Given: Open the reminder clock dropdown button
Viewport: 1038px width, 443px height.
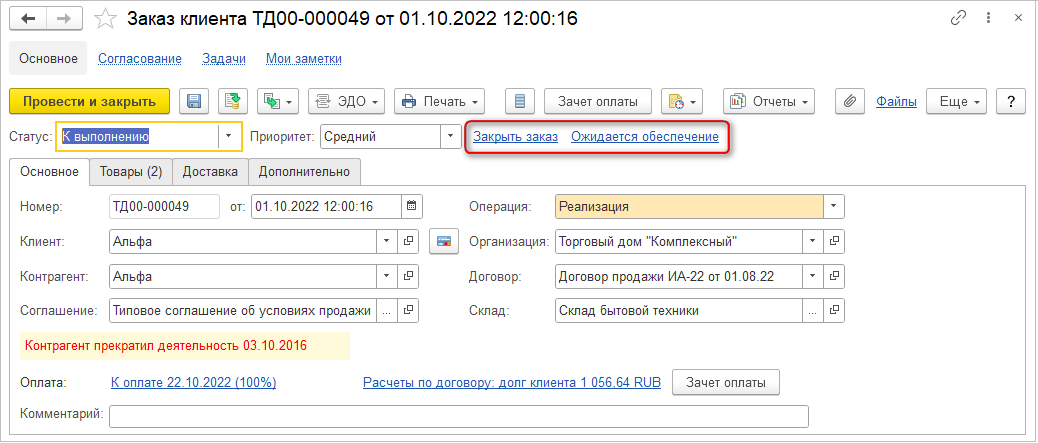Looking at the screenshot, I should (x=682, y=101).
